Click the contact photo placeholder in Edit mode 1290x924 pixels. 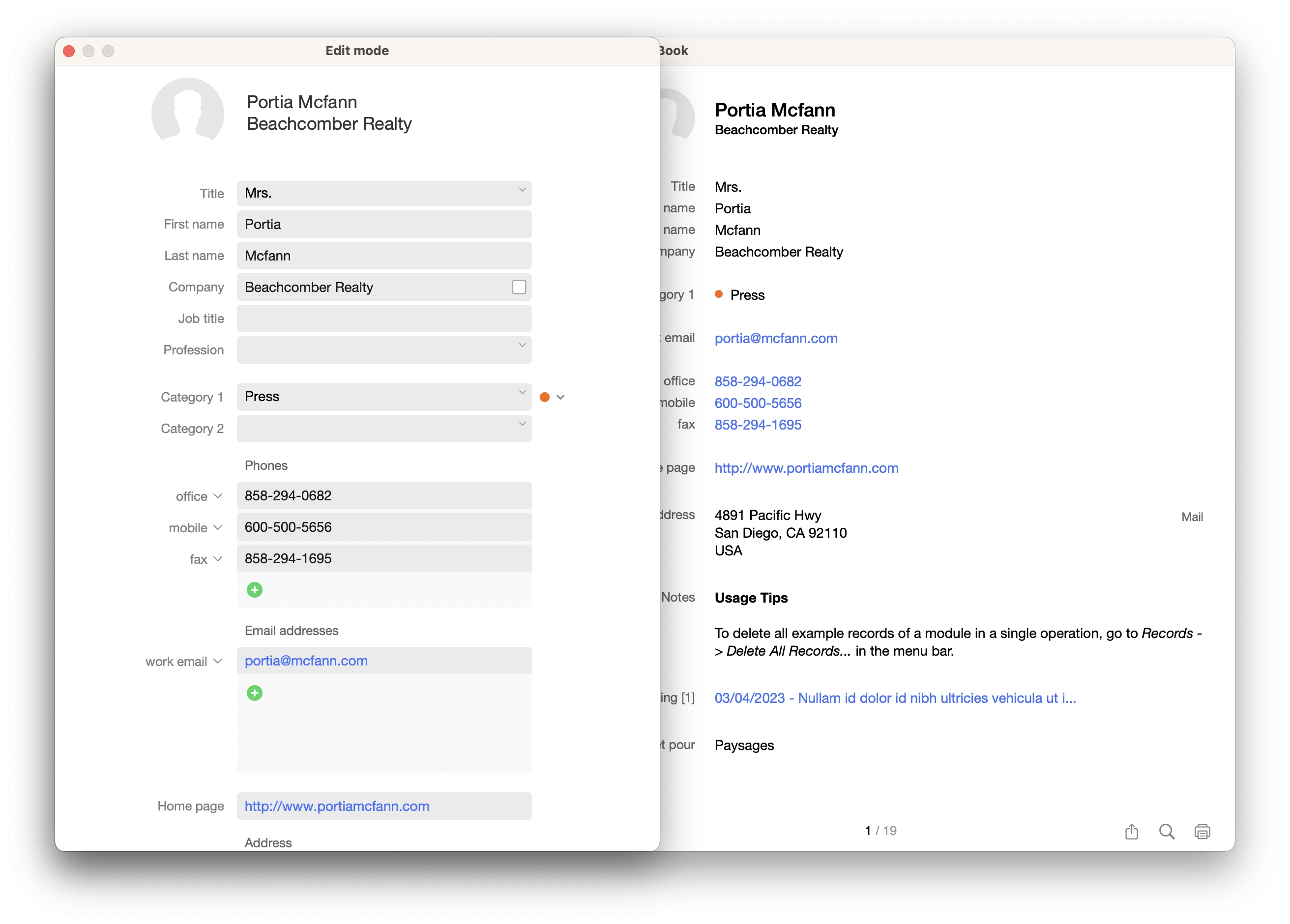(x=188, y=114)
